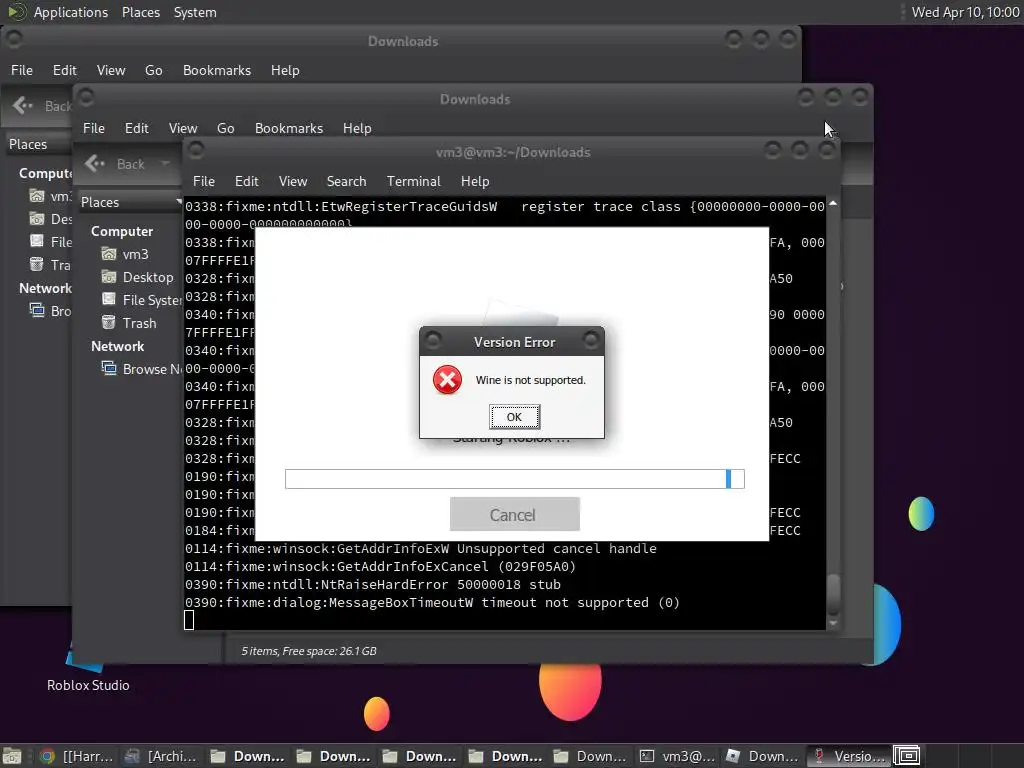Open Bookmarks menu in the rear Downloads window
The image size is (1024, 768).
point(217,70)
